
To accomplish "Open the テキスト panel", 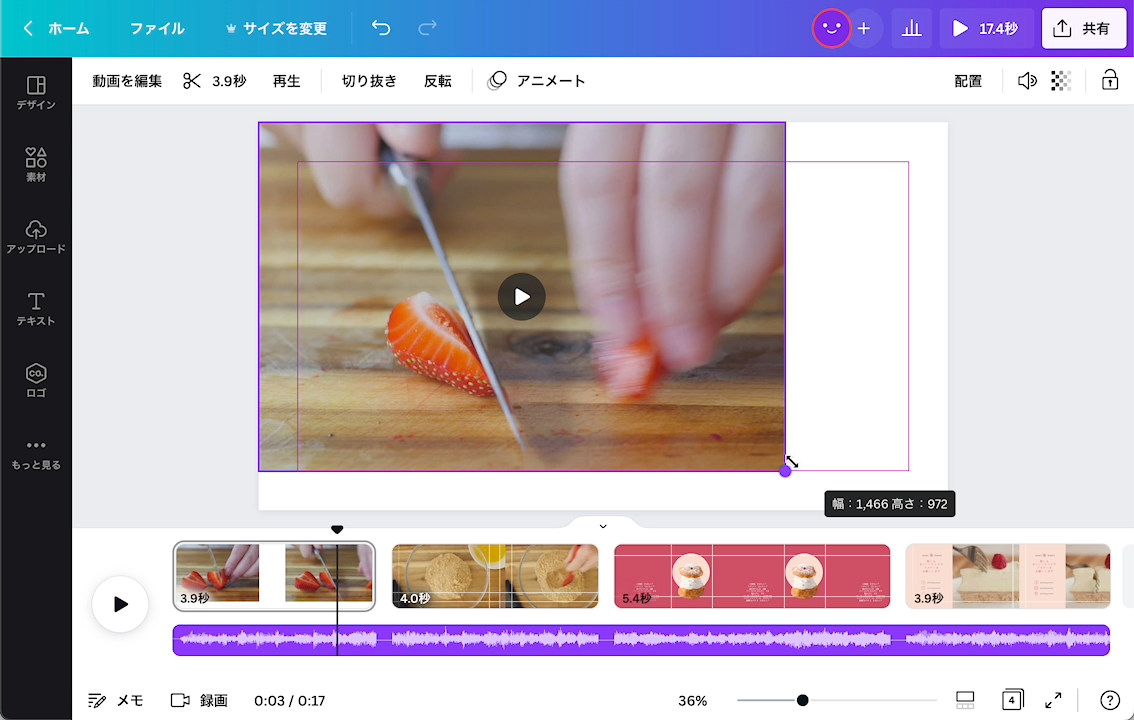I will click(35, 309).
